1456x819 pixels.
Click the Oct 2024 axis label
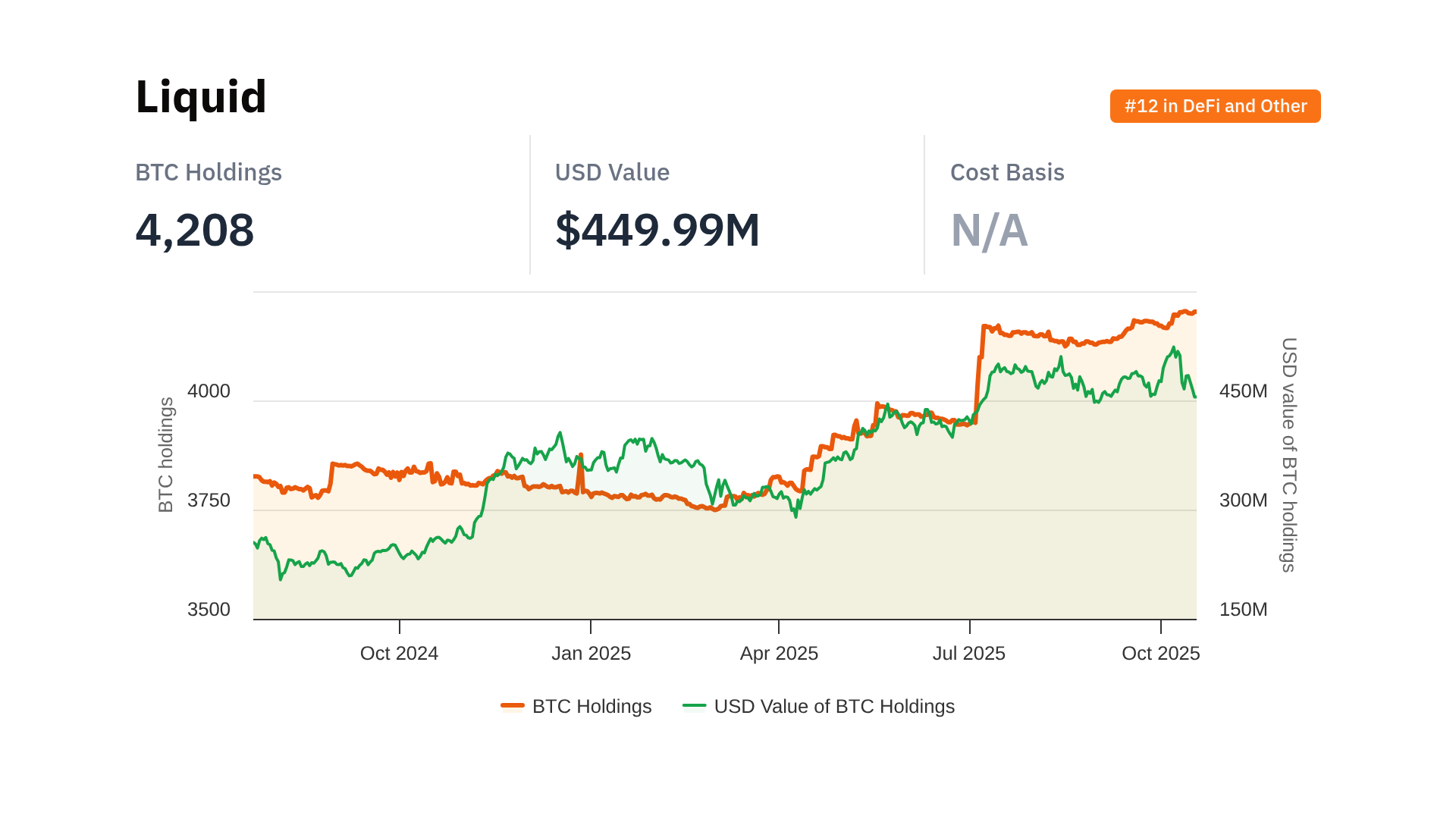[399, 654]
